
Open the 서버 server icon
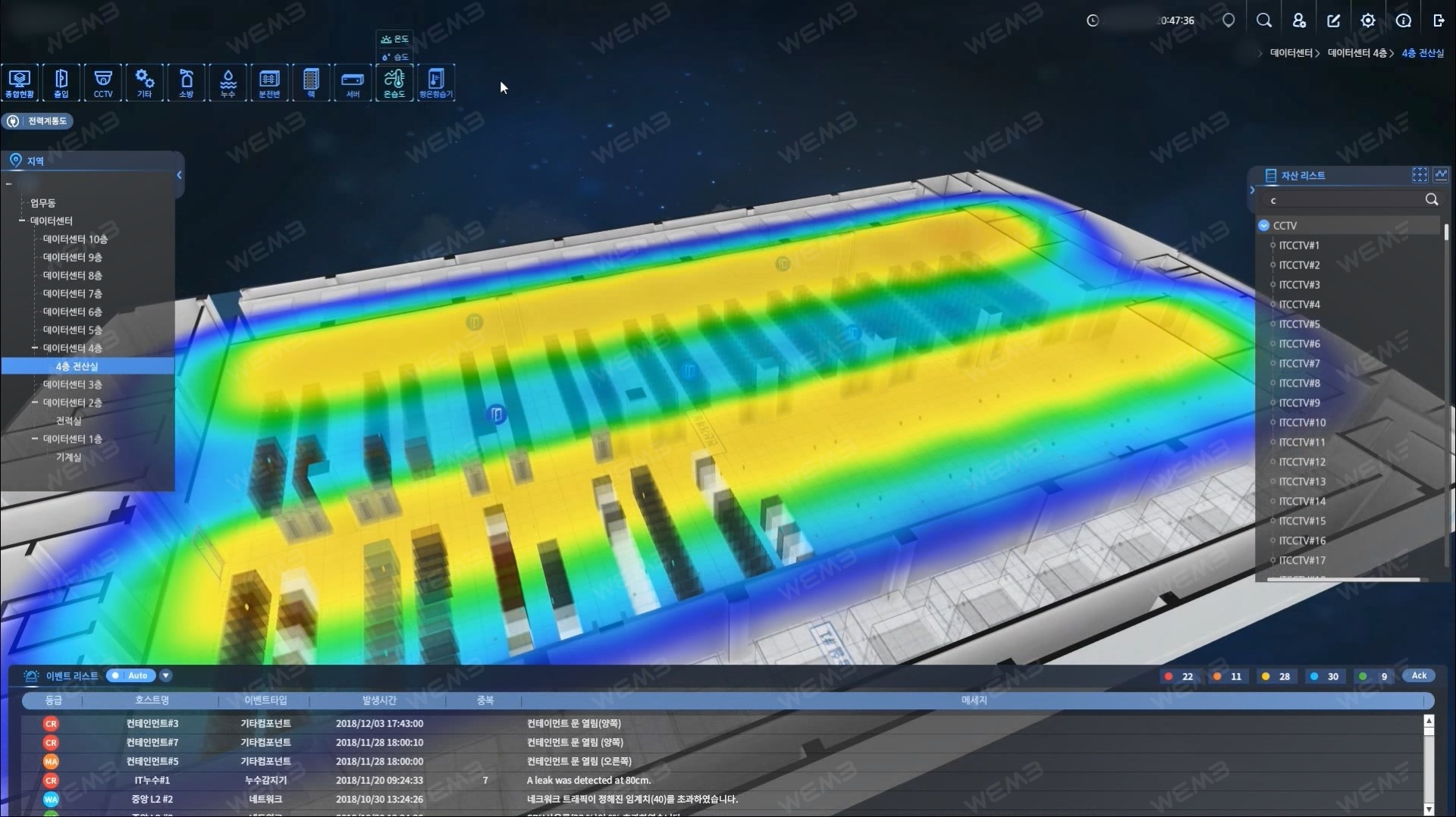(x=353, y=83)
